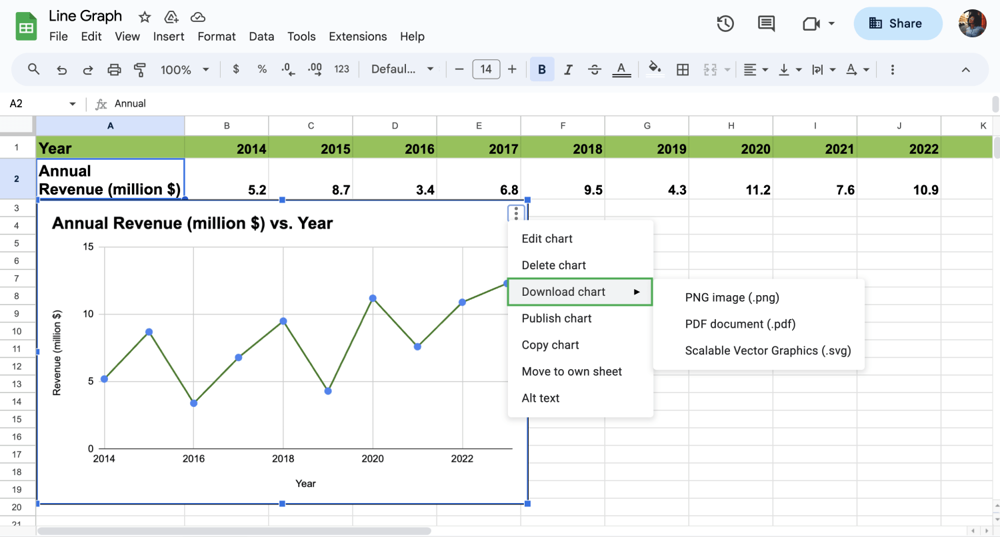Viewport: 1000px width, 537px height.
Task: Click the font size input field
Action: (486, 70)
